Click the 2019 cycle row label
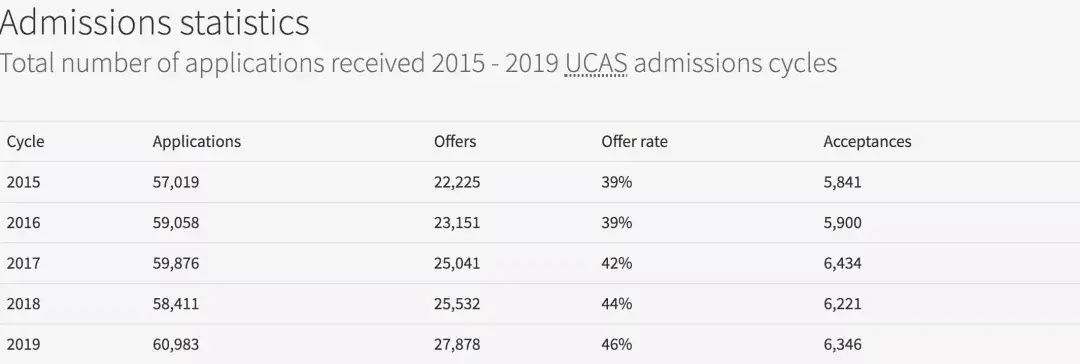Image resolution: width=1080 pixels, height=364 pixels. [23, 344]
